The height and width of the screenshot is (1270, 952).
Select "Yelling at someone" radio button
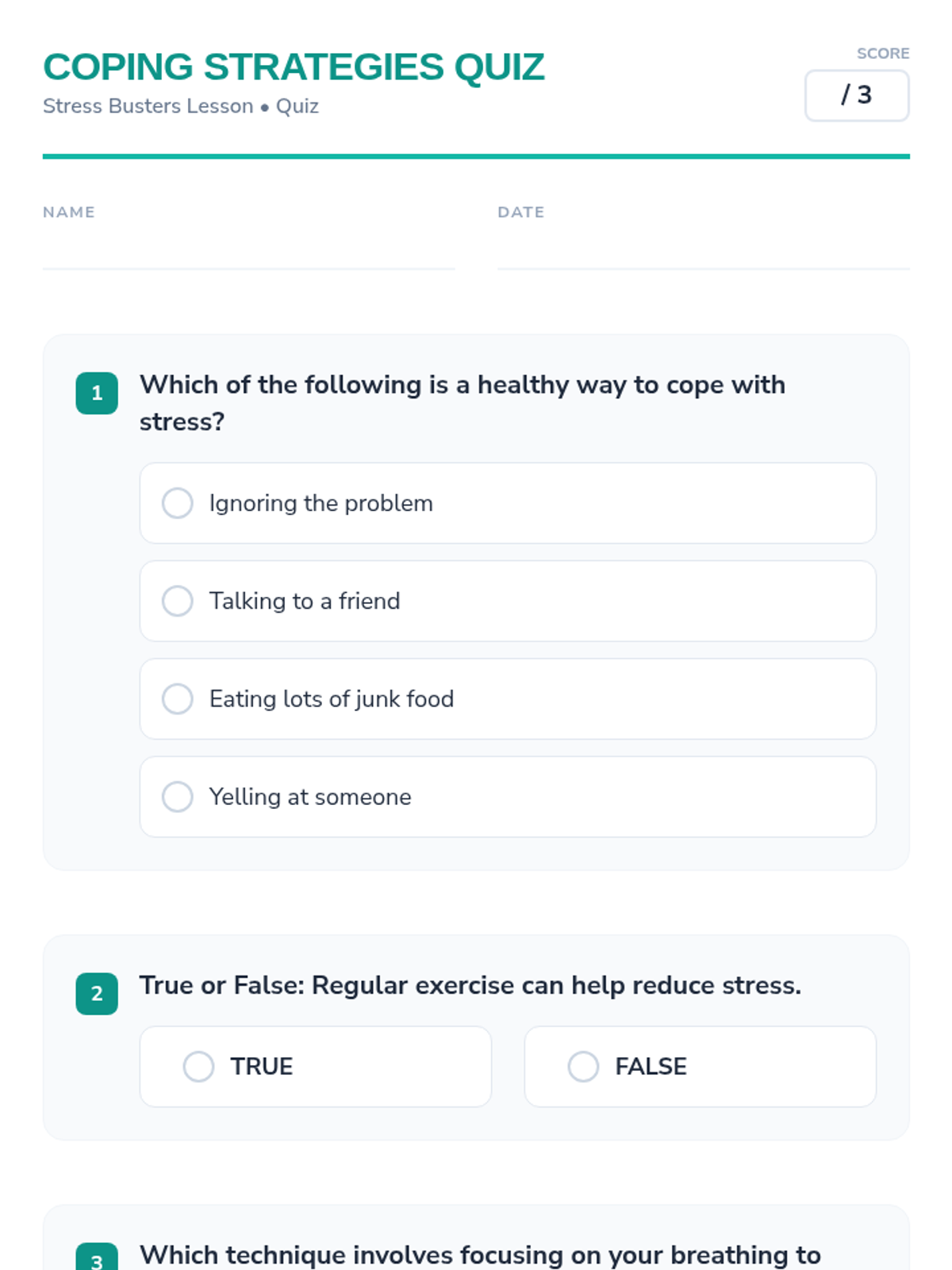[178, 797]
